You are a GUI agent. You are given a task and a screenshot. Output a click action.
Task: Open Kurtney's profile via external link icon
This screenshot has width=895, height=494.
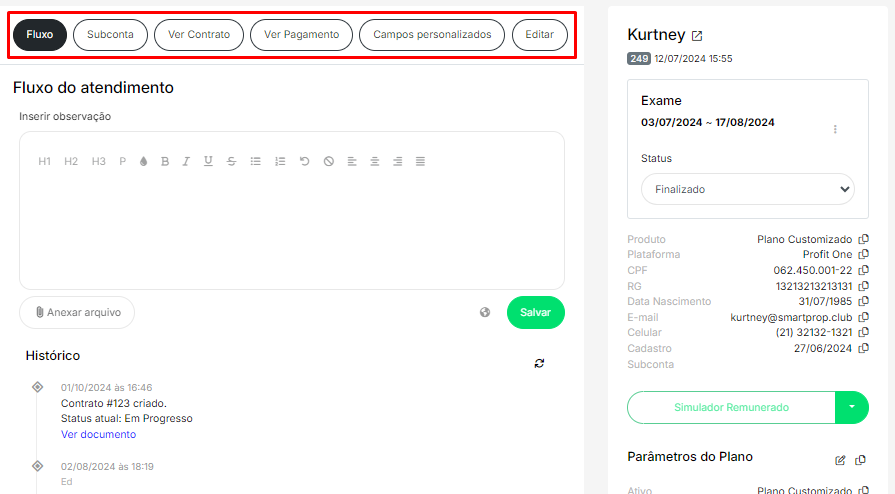tap(697, 36)
